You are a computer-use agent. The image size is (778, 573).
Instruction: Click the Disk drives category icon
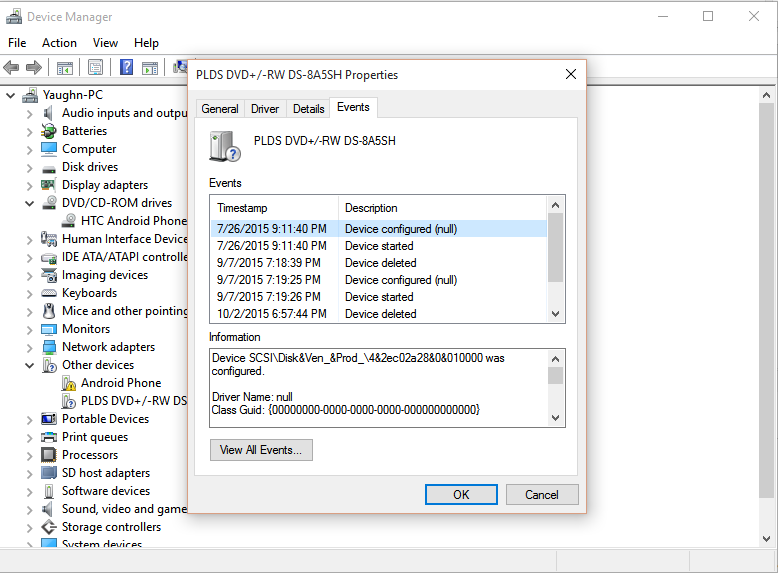(x=49, y=169)
